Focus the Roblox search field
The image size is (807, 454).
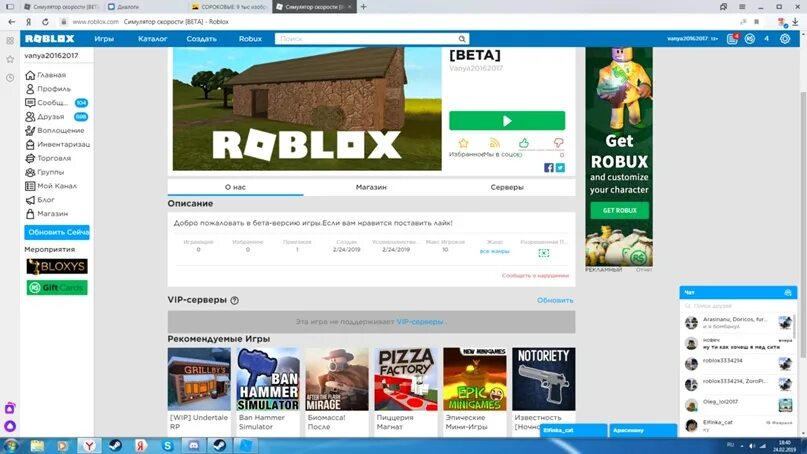[366, 39]
